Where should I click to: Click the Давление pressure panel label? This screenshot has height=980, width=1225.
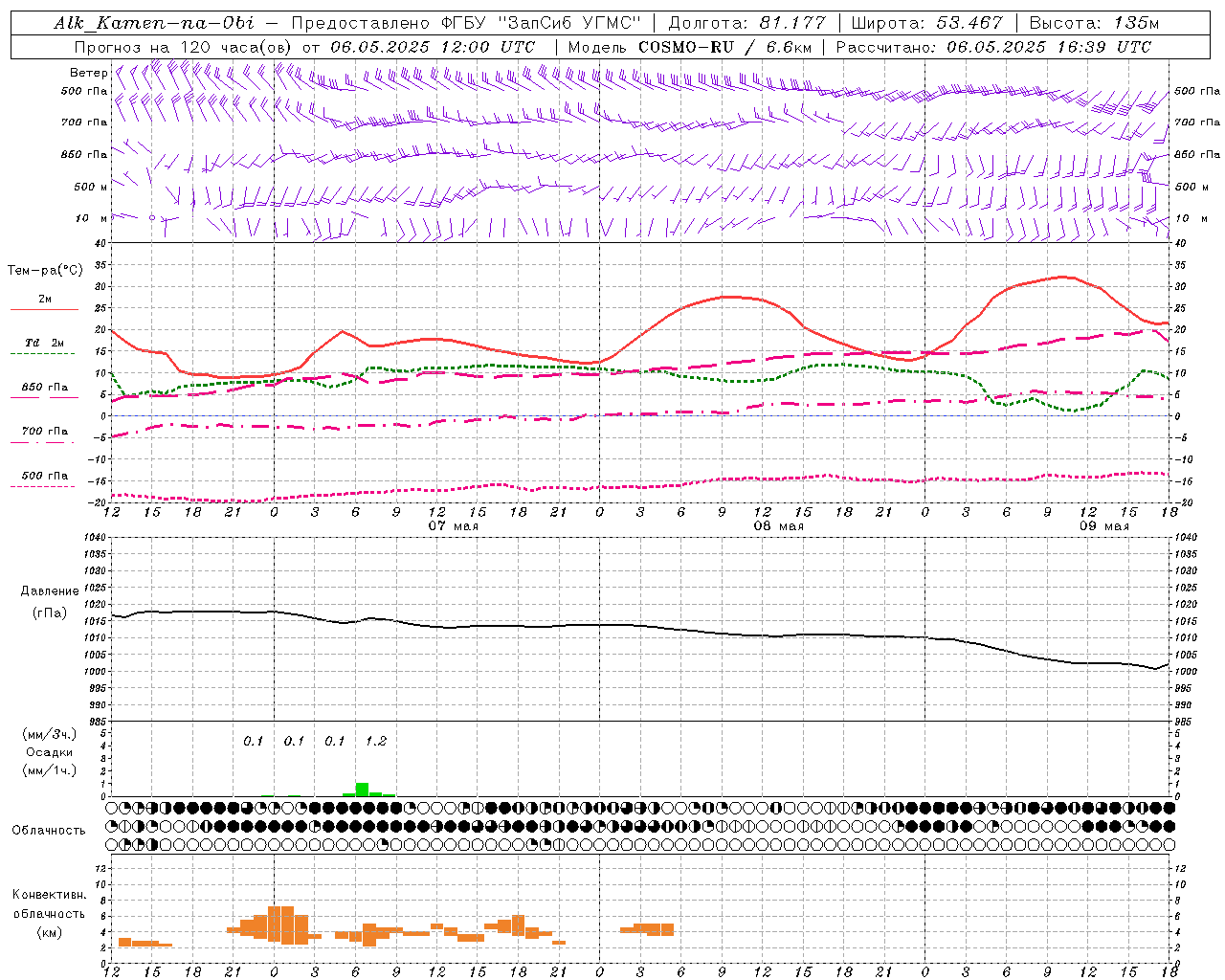(50, 591)
